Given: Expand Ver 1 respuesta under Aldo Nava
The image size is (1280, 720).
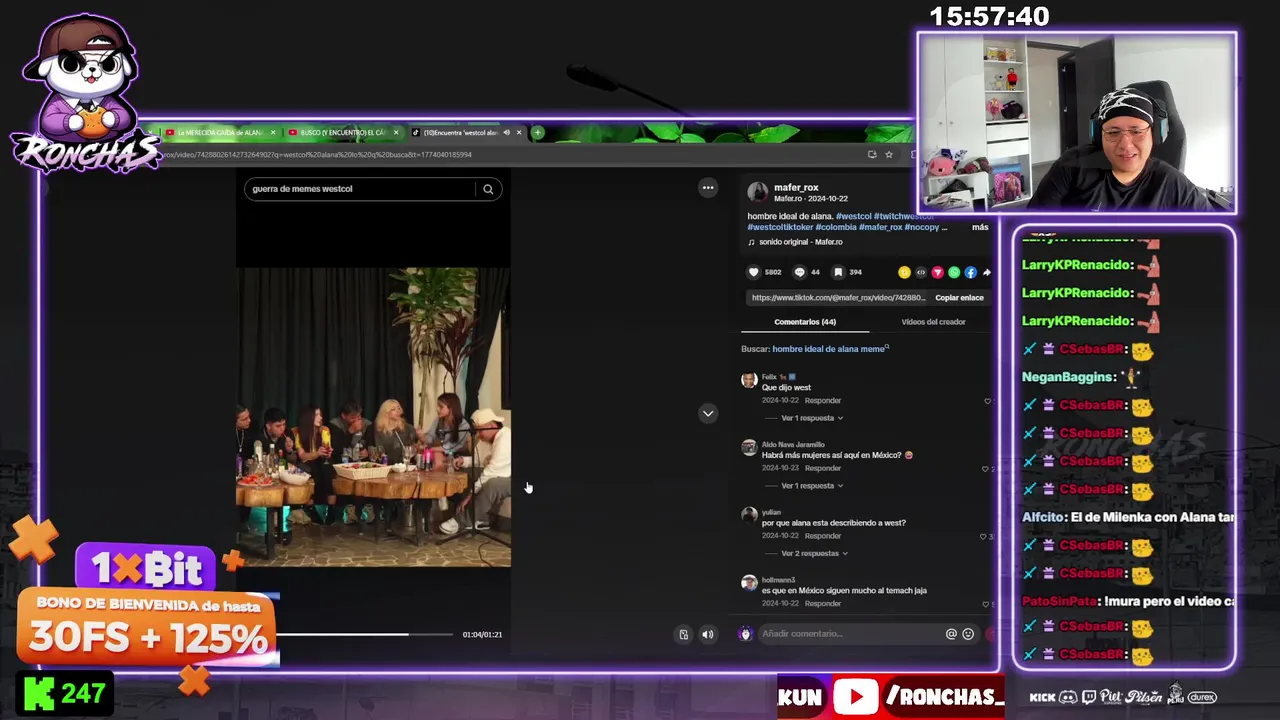Looking at the screenshot, I should coord(812,486).
